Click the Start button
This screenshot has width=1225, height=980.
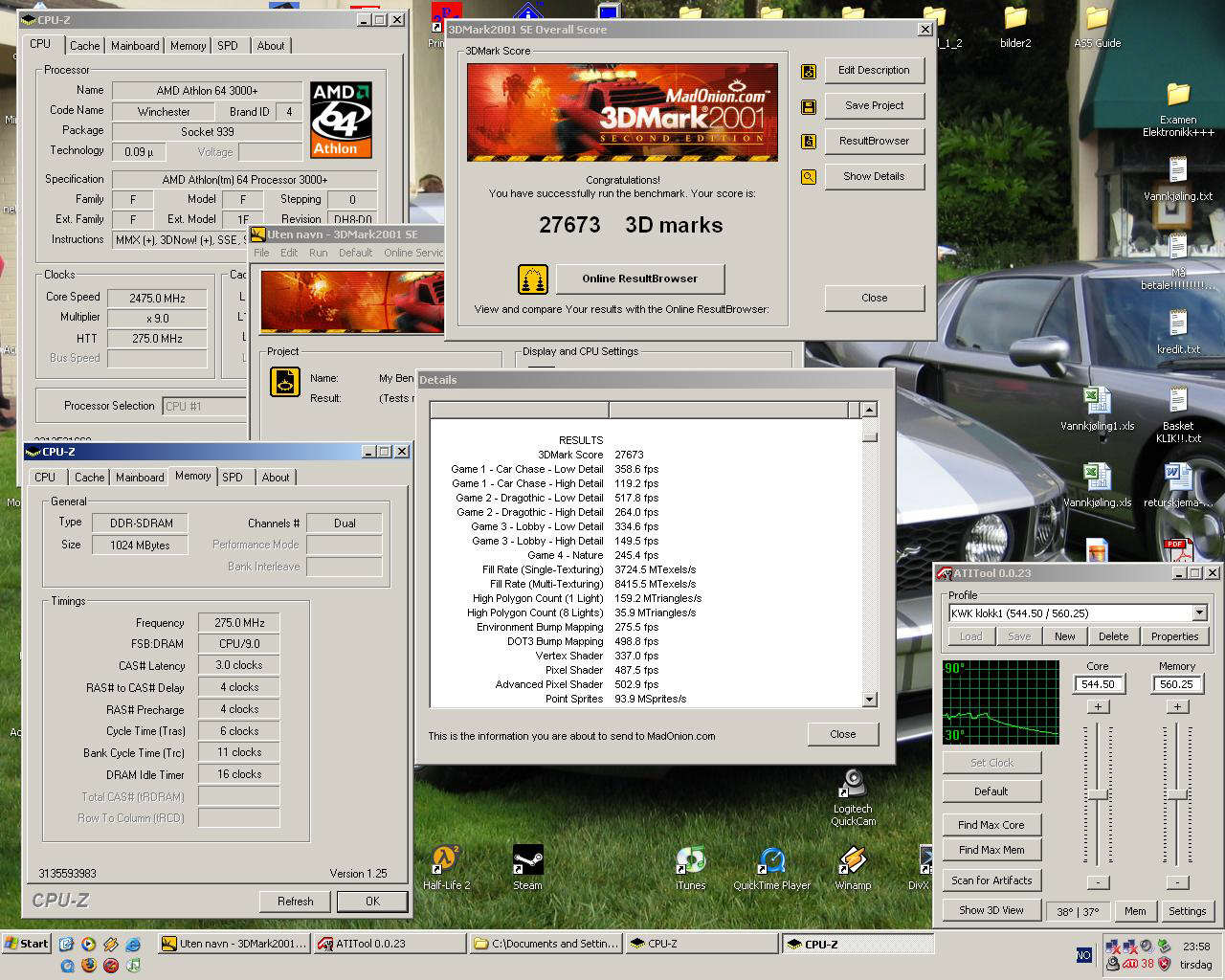pos(26,944)
